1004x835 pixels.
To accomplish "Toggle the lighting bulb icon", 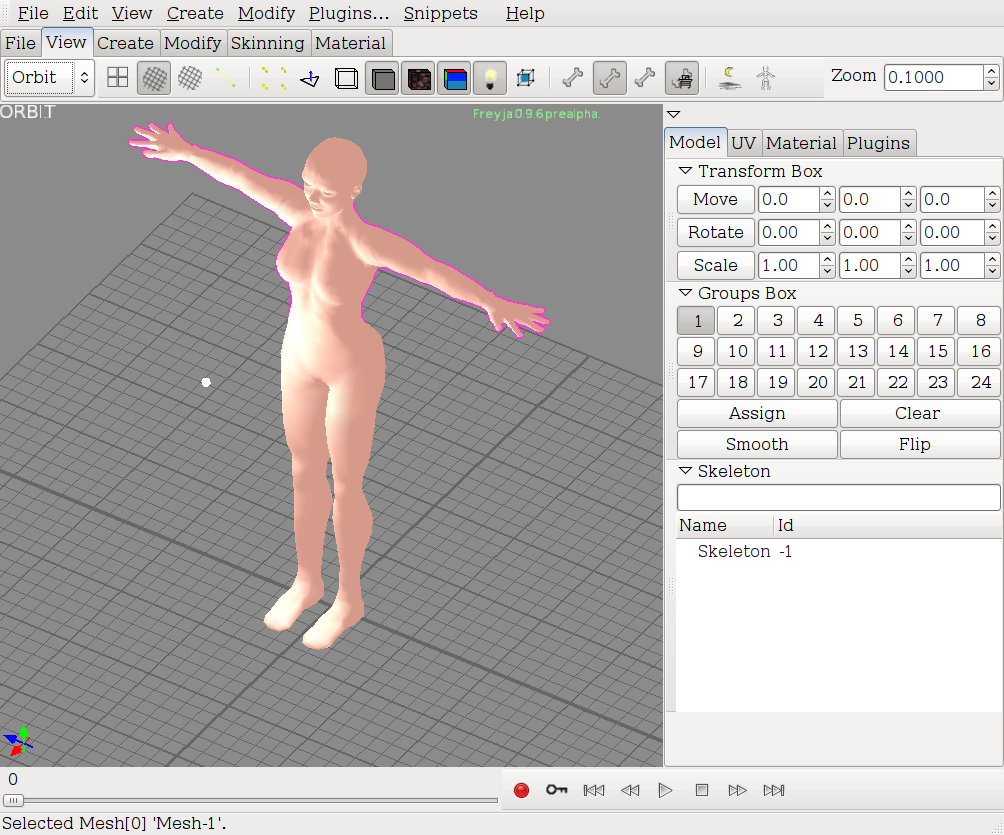I will (x=490, y=78).
